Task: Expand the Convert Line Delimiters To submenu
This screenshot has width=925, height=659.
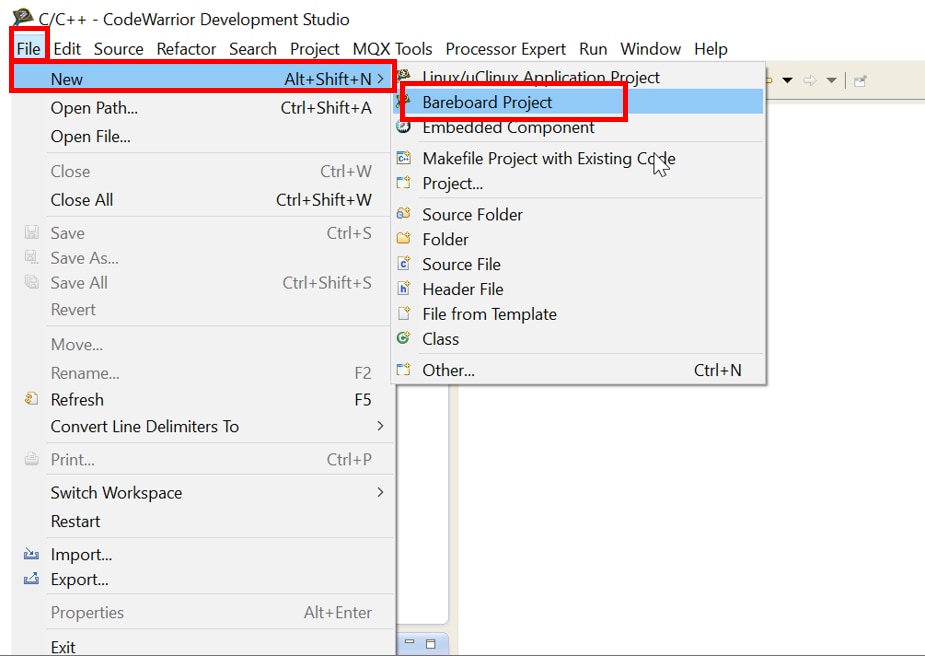Action: 380,427
